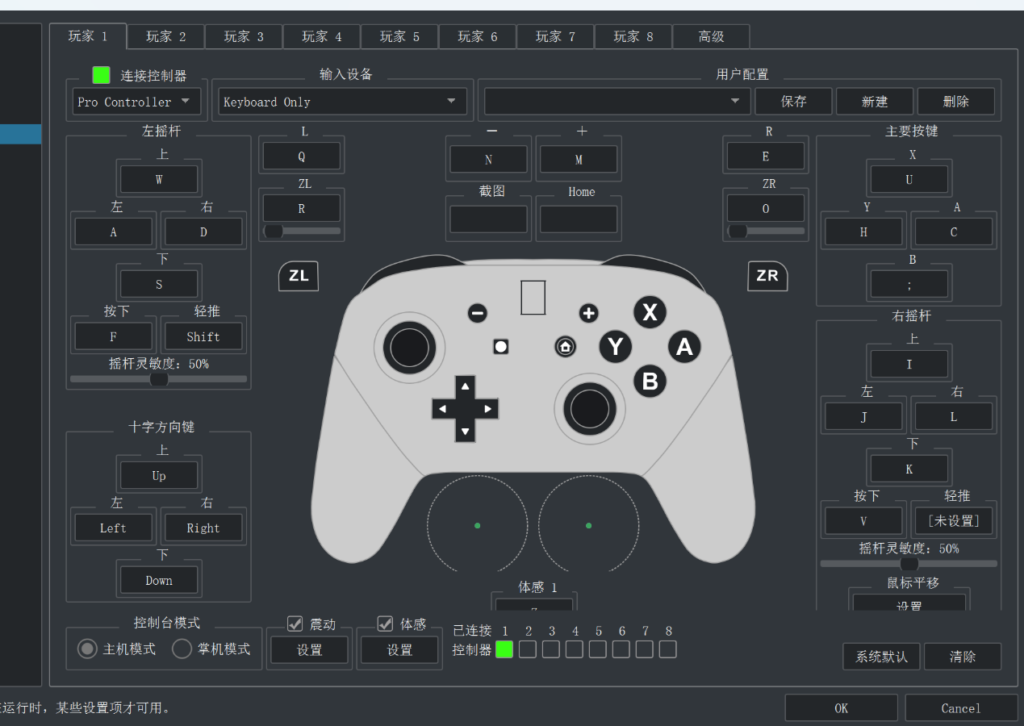
Task: Click the X button on controller image
Action: [x=650, y=312]
